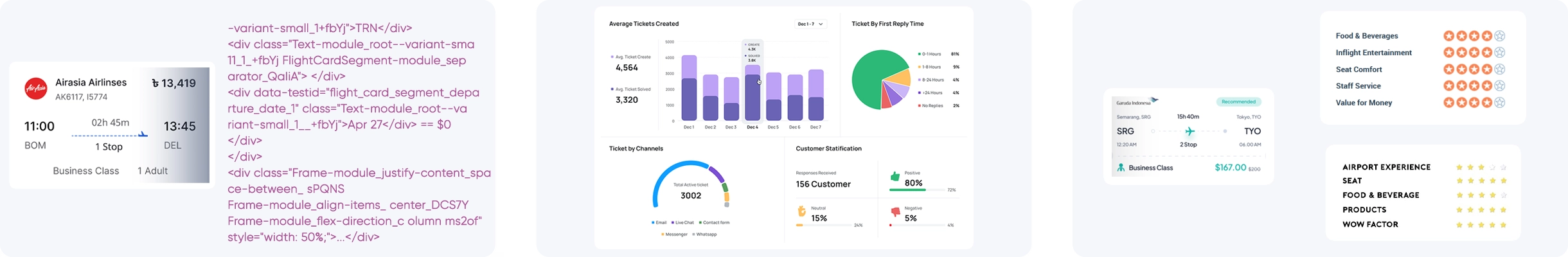Click the 1 Adult label
This screenshot has height=257, width=1568.
[152, 171]
